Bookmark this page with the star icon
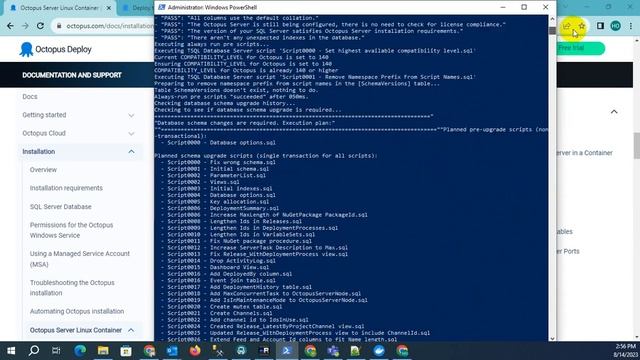The image size is (640, 360). click(x=582, y=26)
